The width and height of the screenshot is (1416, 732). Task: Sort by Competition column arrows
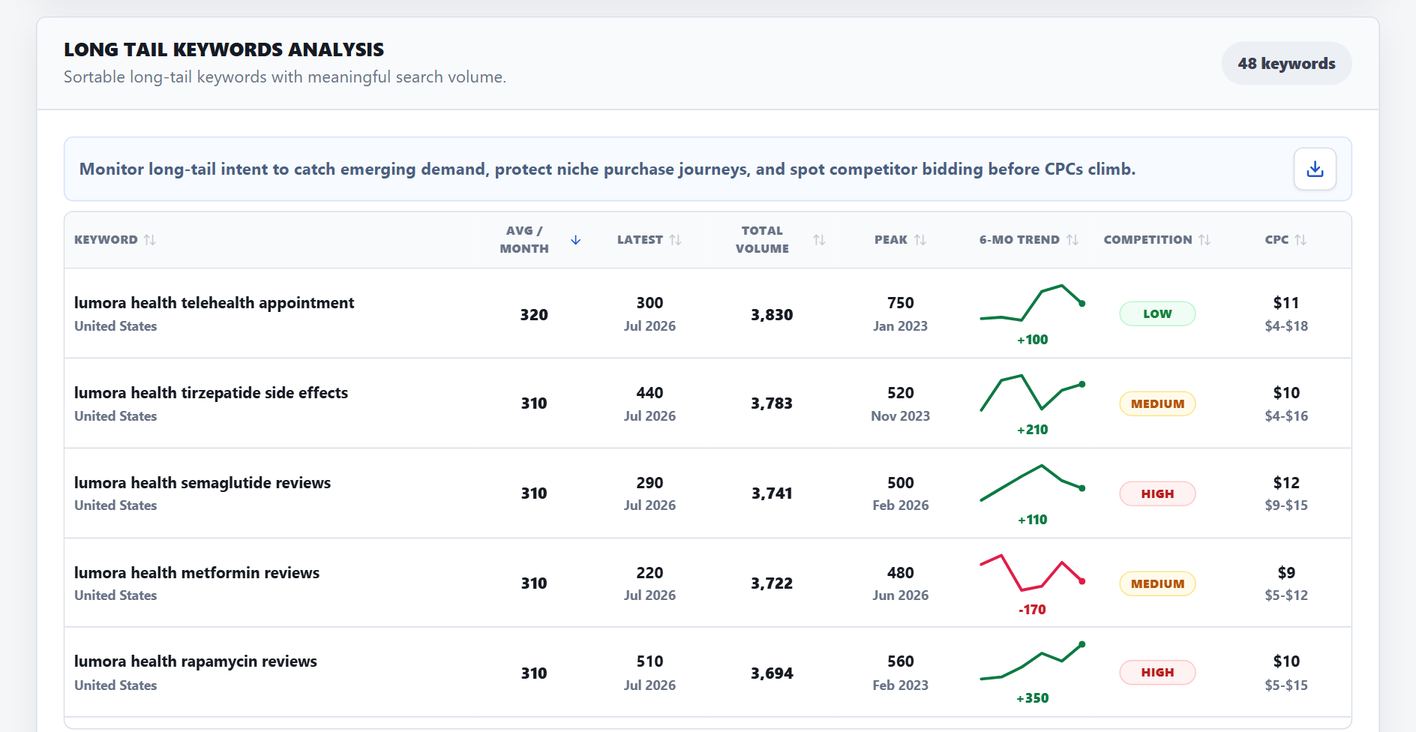[x=1204, y=240]
